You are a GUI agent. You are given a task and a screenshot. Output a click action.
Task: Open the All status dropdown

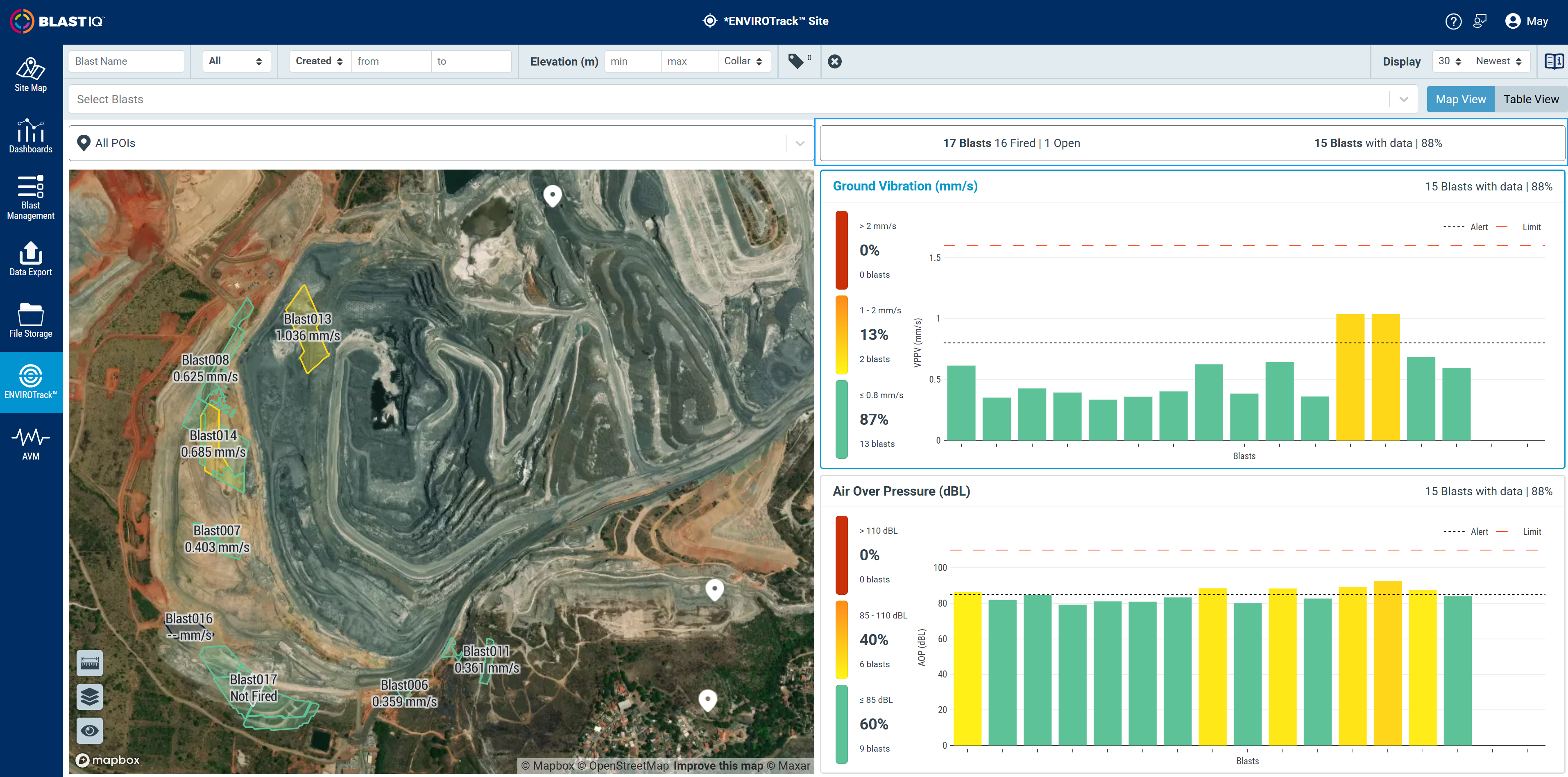[236, 61]
